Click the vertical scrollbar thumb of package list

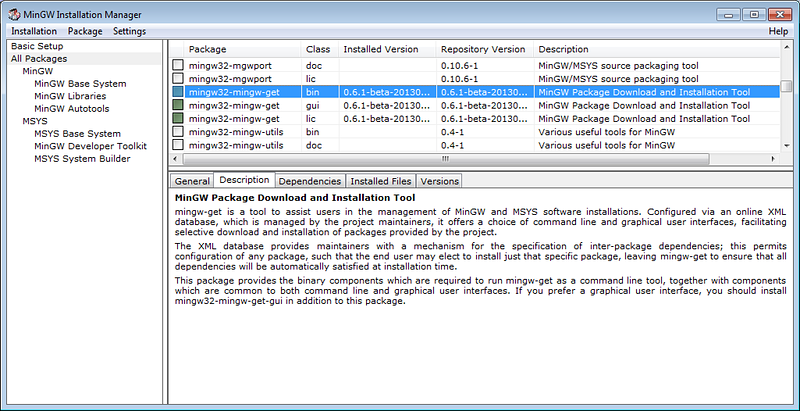(786, 85)
